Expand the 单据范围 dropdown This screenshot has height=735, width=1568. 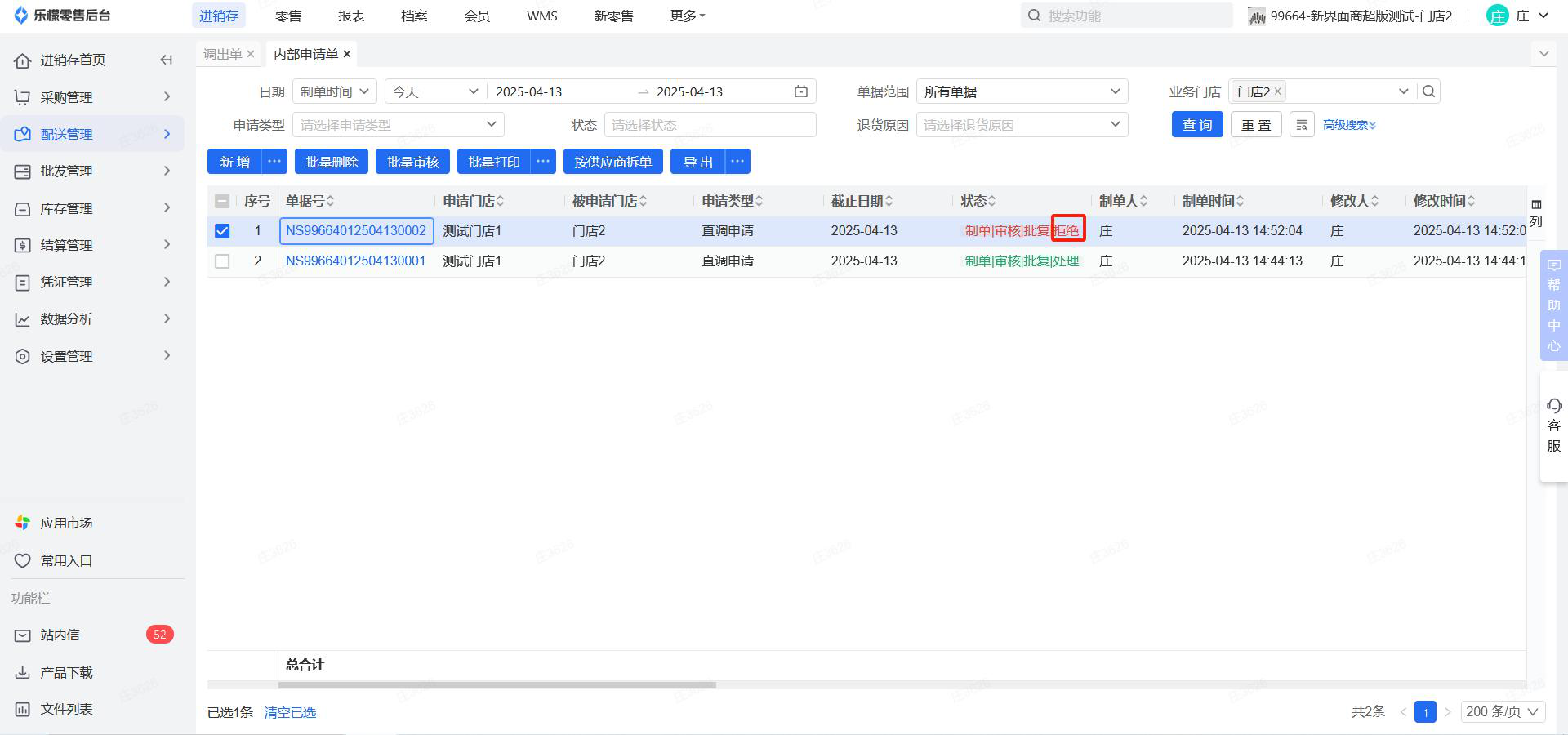pos(1022,91)
